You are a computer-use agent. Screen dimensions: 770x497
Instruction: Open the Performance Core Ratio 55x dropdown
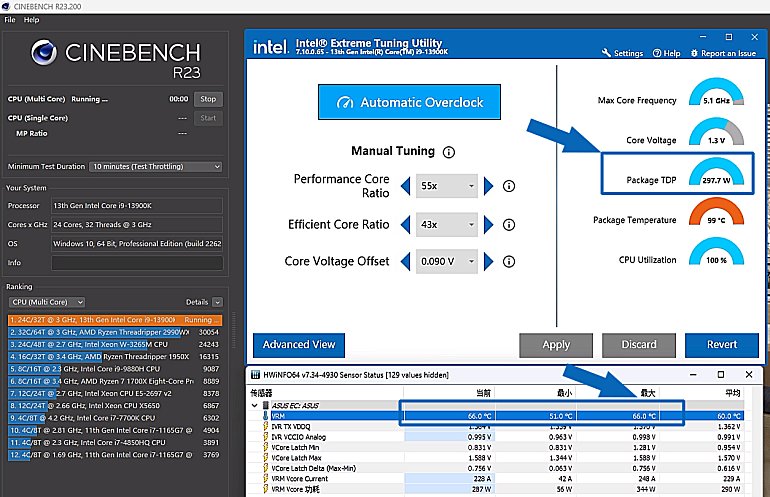pos(448,186)
